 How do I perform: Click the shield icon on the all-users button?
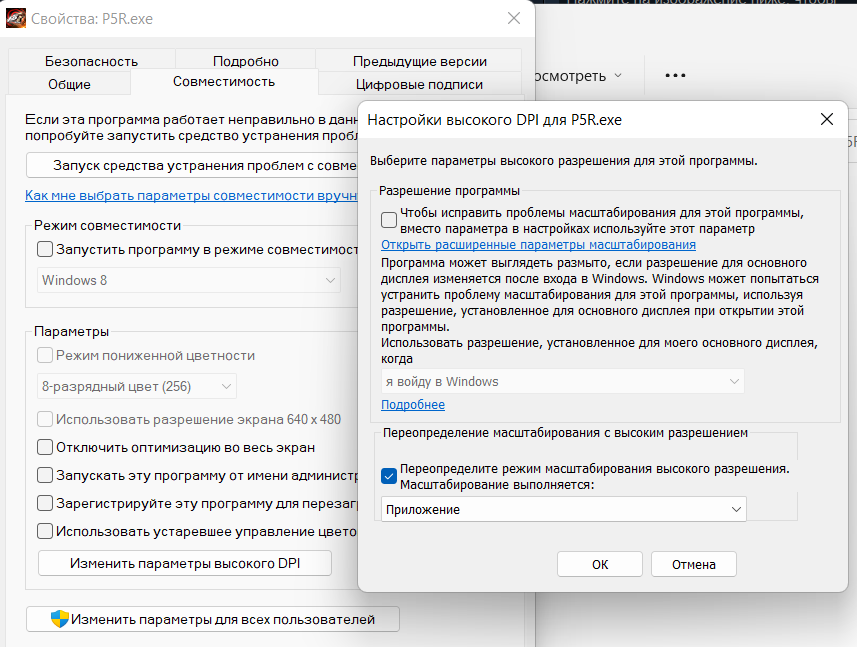tap(60, 619)
